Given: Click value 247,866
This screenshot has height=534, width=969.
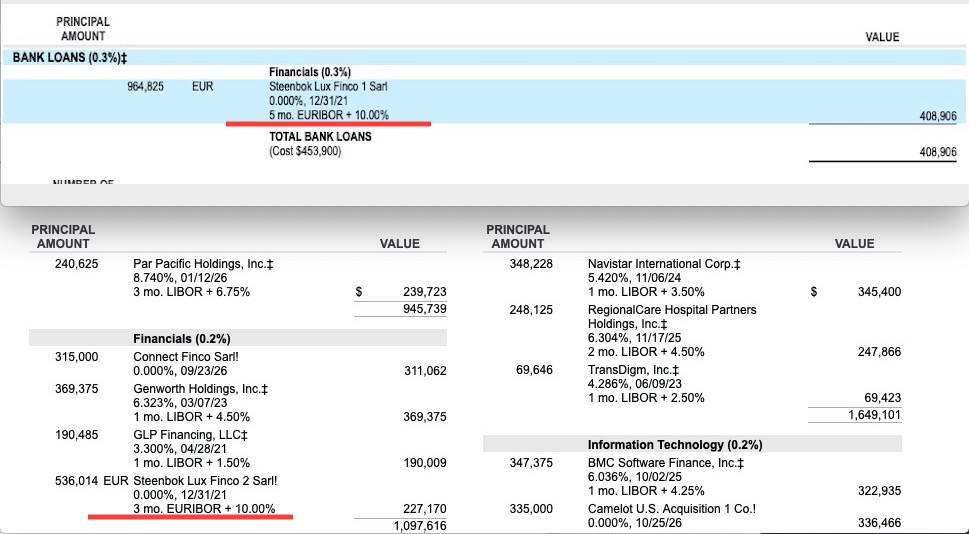Looking at the screenshot, I should [x=879, y=352].
